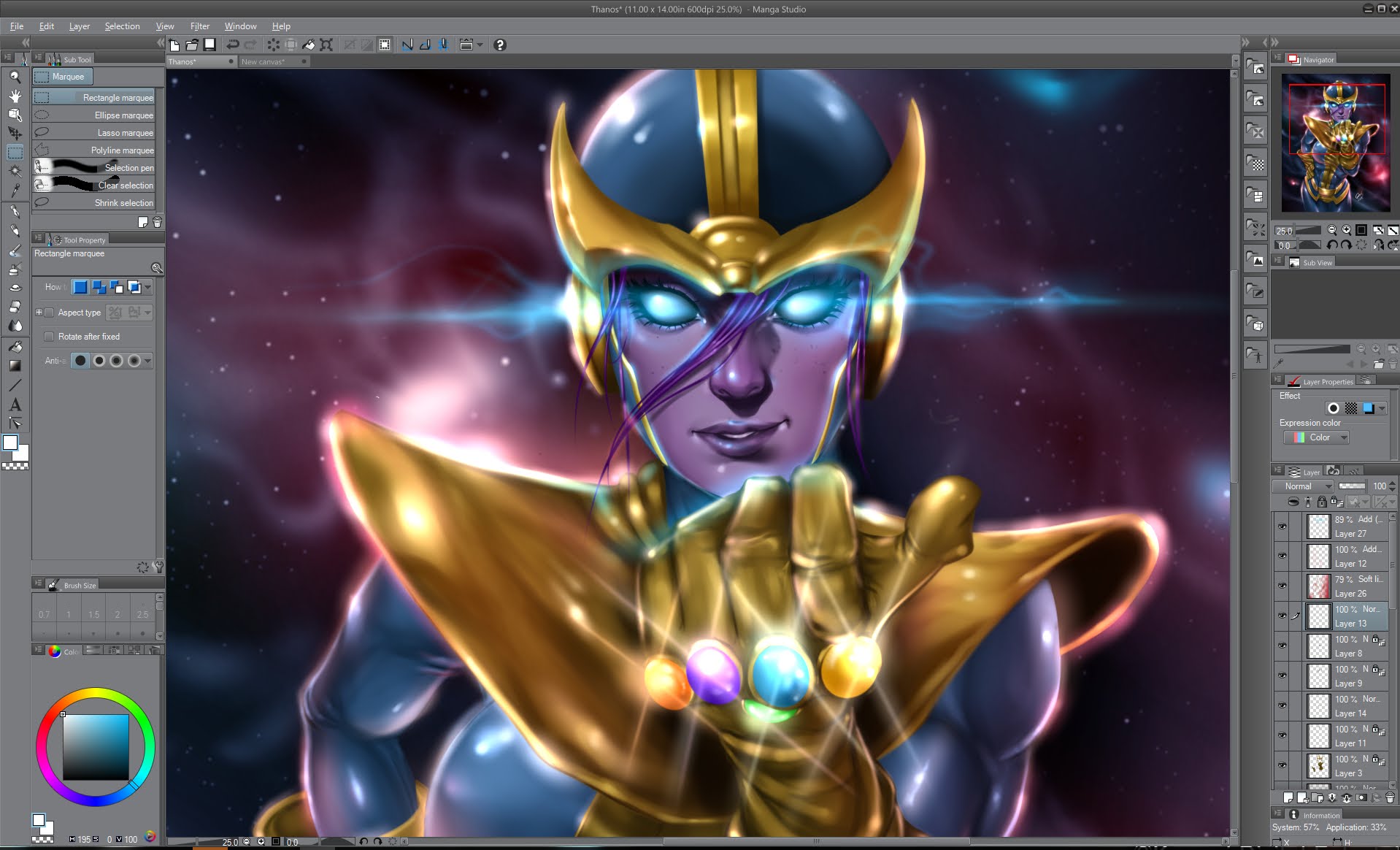
Task: Open the Help icon on the toolbar
Action: (x=499, y=45)
